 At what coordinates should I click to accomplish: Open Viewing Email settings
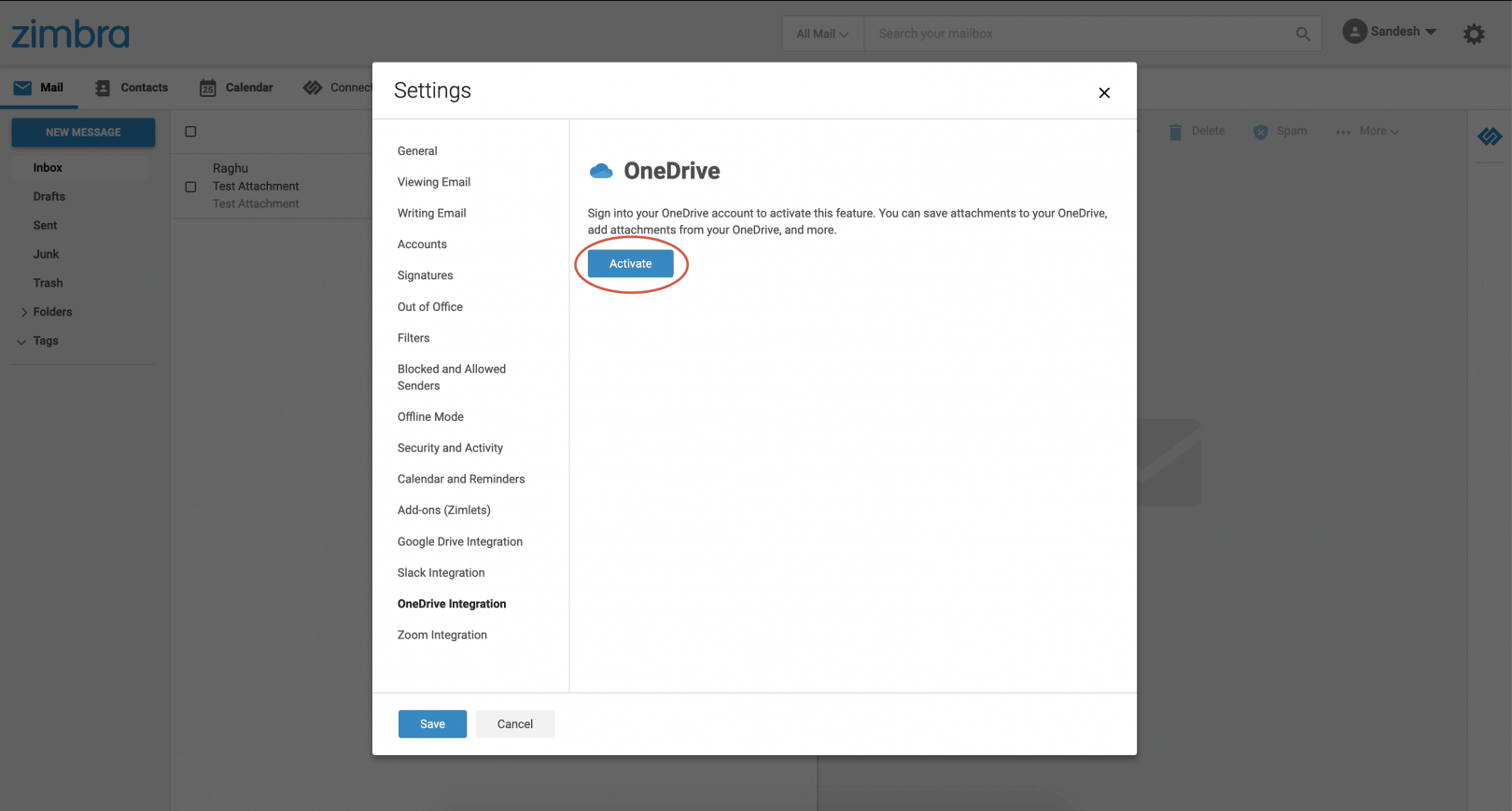coord(434,182)
